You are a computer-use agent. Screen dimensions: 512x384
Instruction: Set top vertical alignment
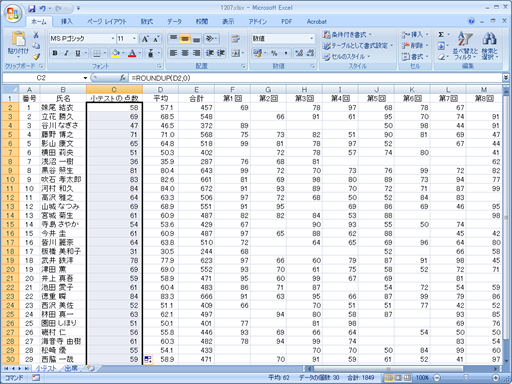pos(173,39)
